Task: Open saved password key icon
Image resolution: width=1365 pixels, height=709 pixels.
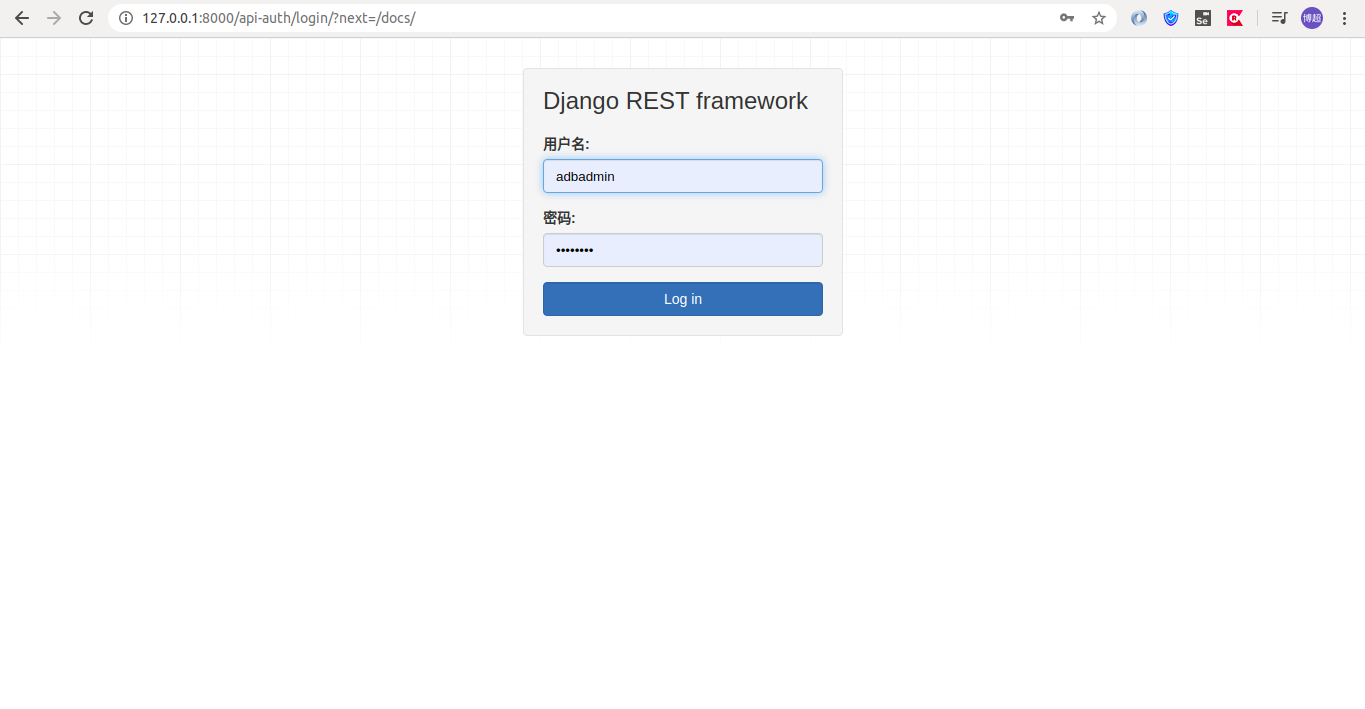Action: point(1067,18)
